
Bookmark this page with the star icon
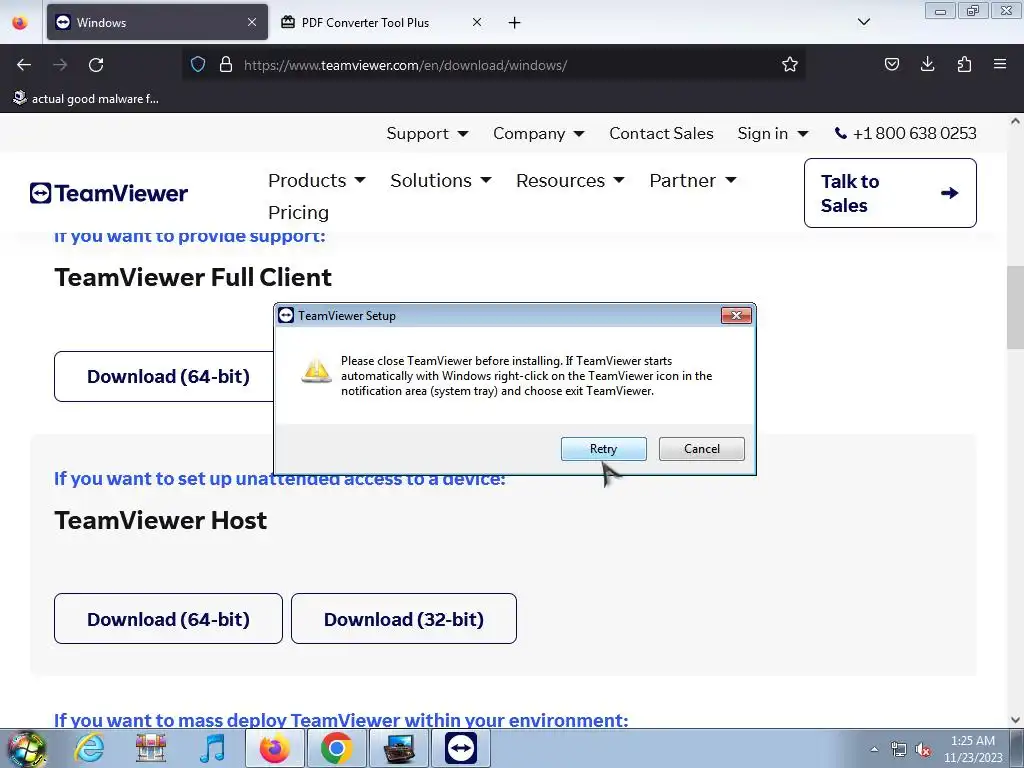click(790, 65)
